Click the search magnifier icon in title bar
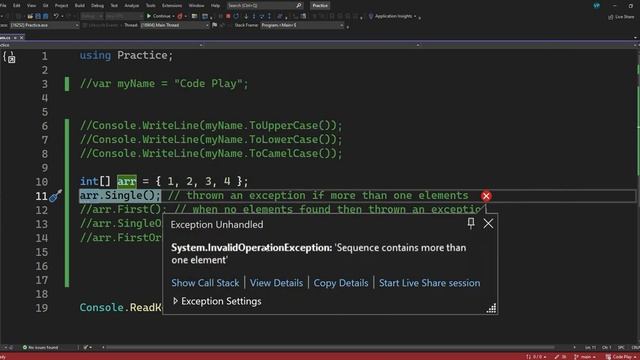This screenshot has width=640, height=360. pos(298,6)
